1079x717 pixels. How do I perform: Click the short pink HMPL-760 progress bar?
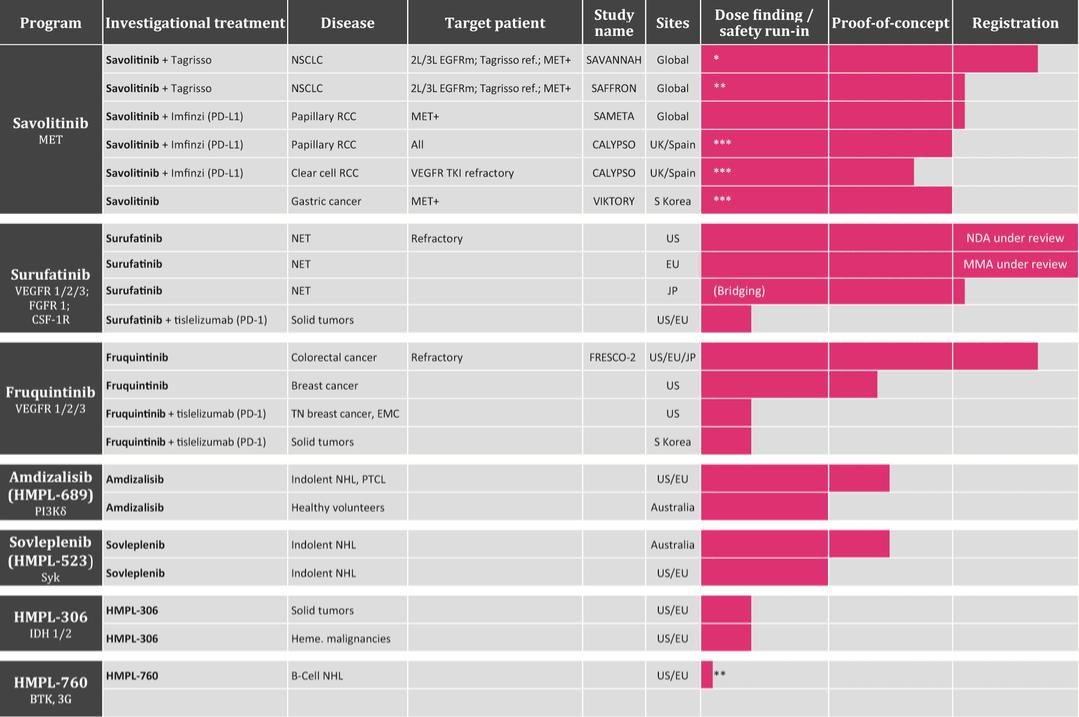[x=707, y=675]
